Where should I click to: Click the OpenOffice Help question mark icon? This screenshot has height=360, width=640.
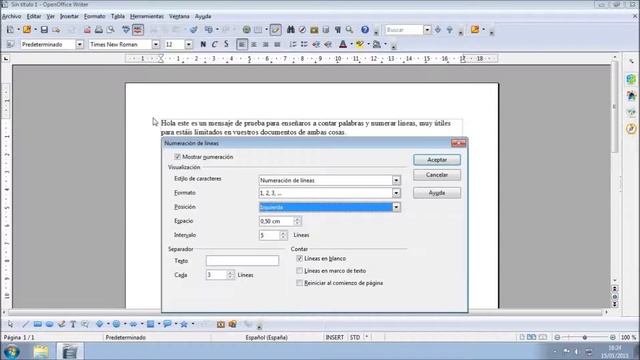(x=365, y=30)
